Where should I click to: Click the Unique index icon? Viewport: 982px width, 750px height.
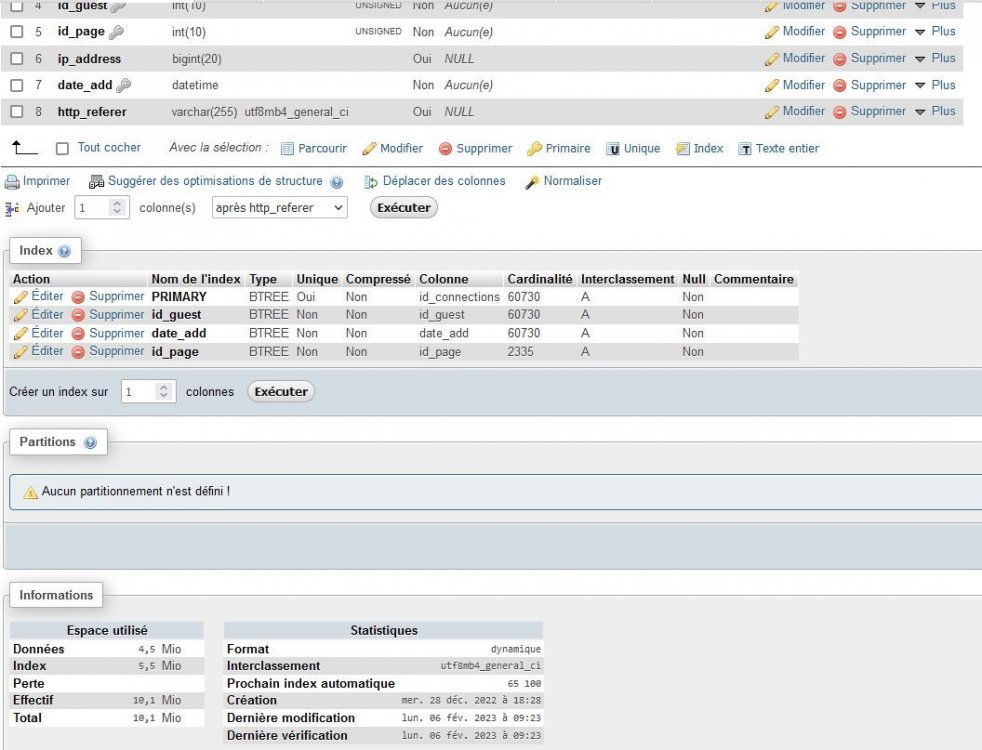click(613, 149)
